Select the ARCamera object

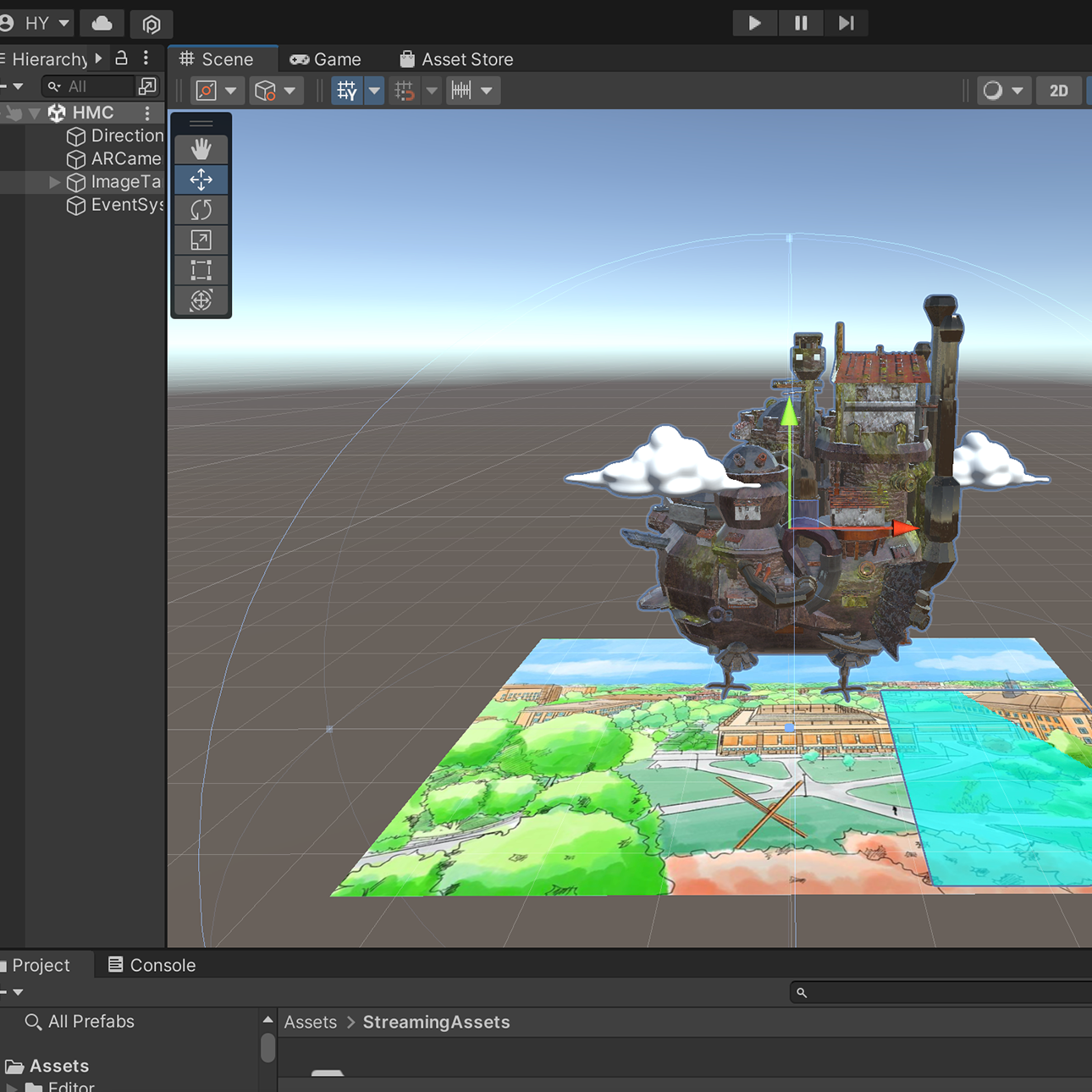tap(114, 158)
